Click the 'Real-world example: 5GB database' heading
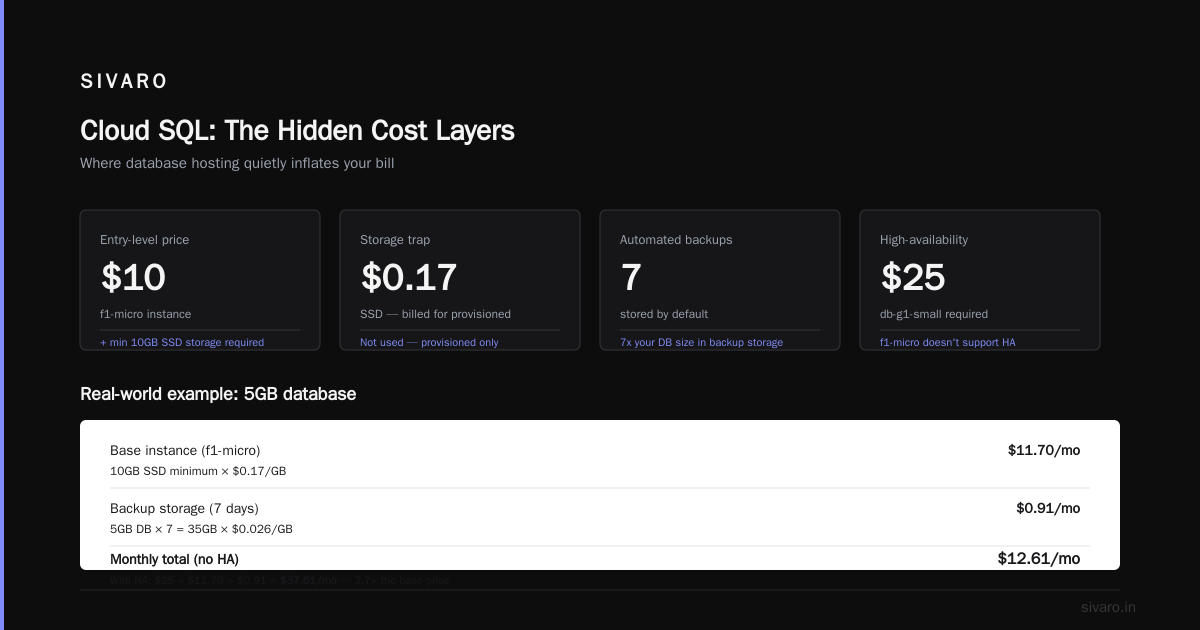Screen dimensions: 1200x630 click(x=218, y=394)
